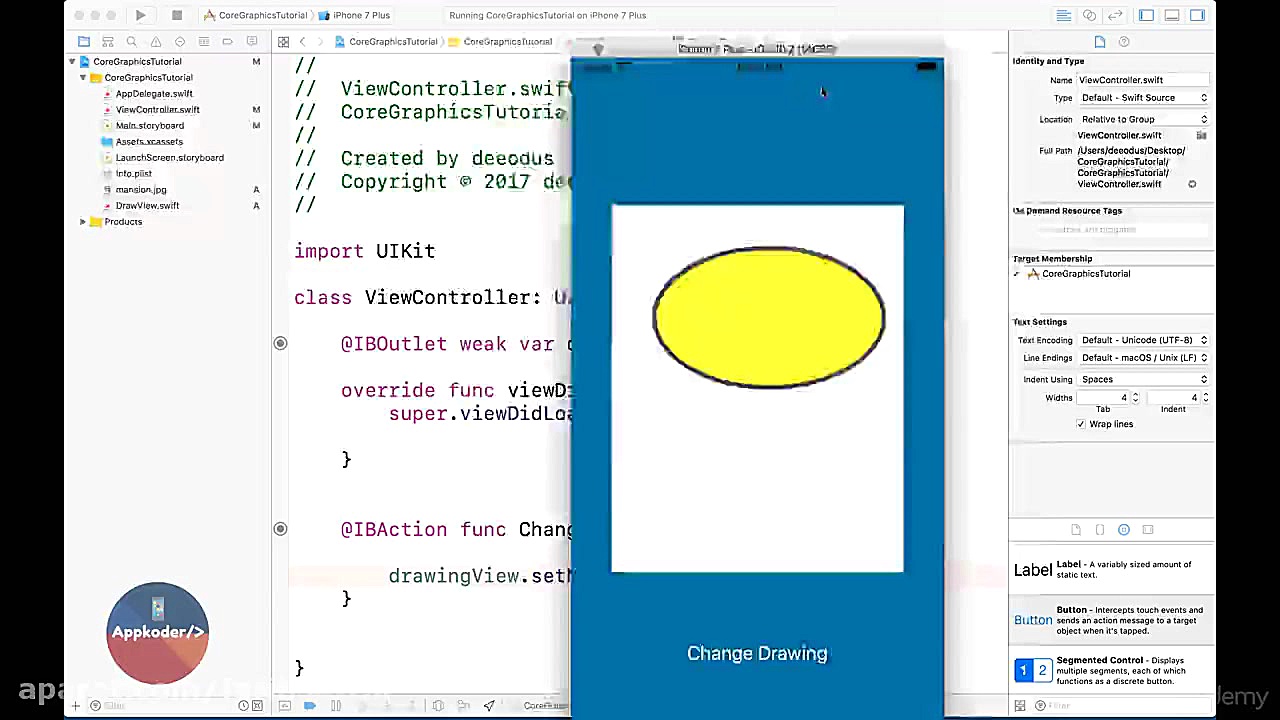Edit the Name field ViewController.swift
Viewport: 1280px width, 720px height.
tap(1143, 80)
